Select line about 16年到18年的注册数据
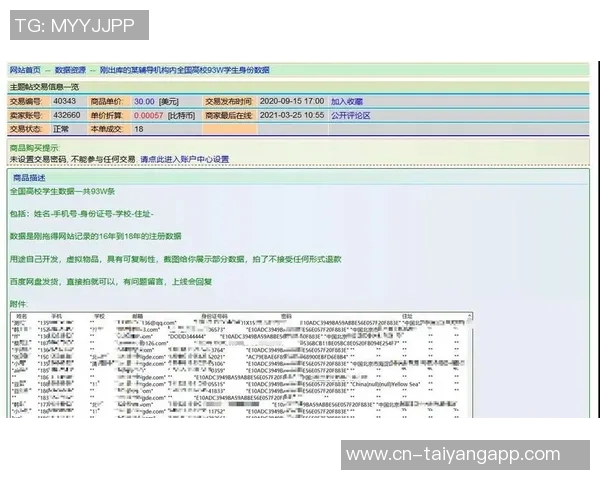The height and width of the screenshot is (480, 600). click(x=96, y=237)
